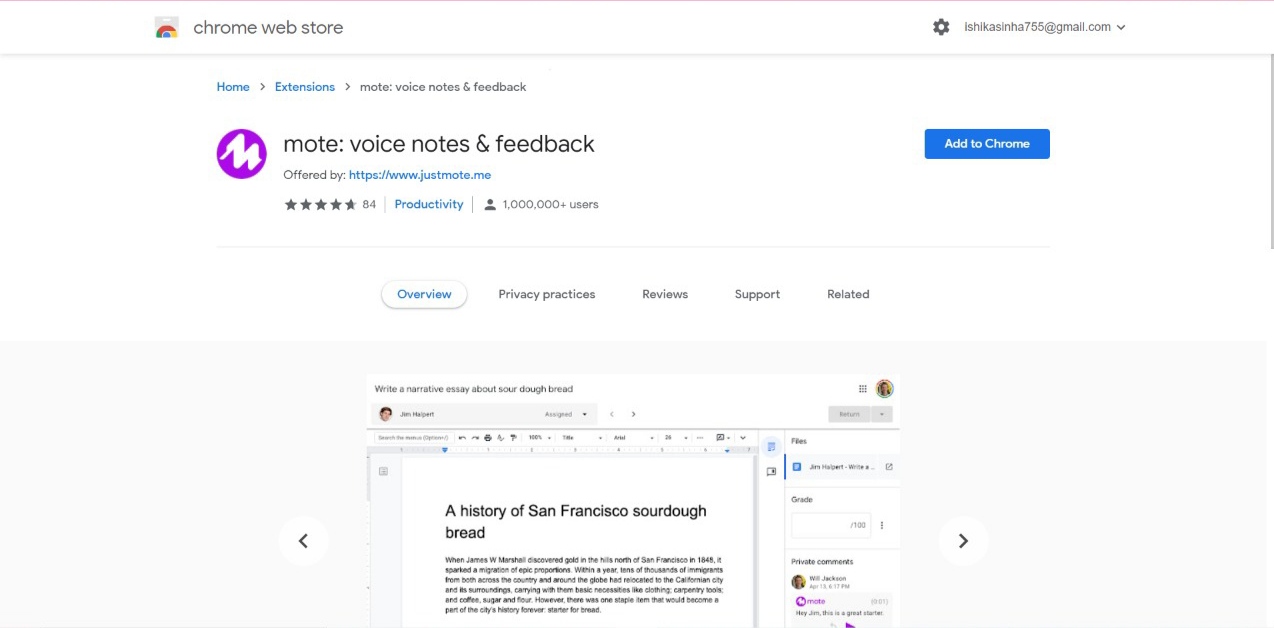Click the purple mote extension logo
1274x628 pixels.
pyautogui.click(x=241, y=153)
